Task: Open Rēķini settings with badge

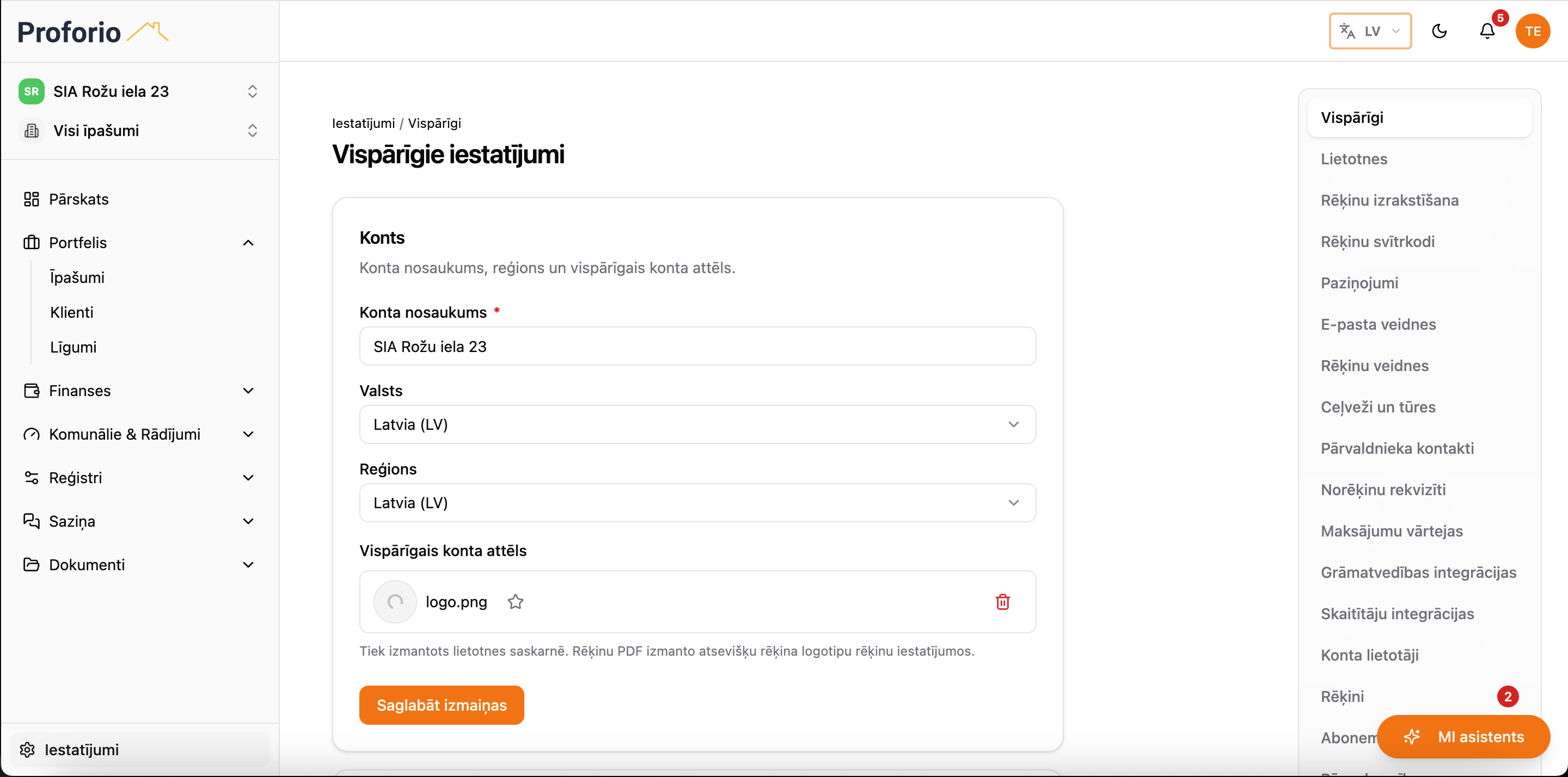Action: (x=1419, y=696)
